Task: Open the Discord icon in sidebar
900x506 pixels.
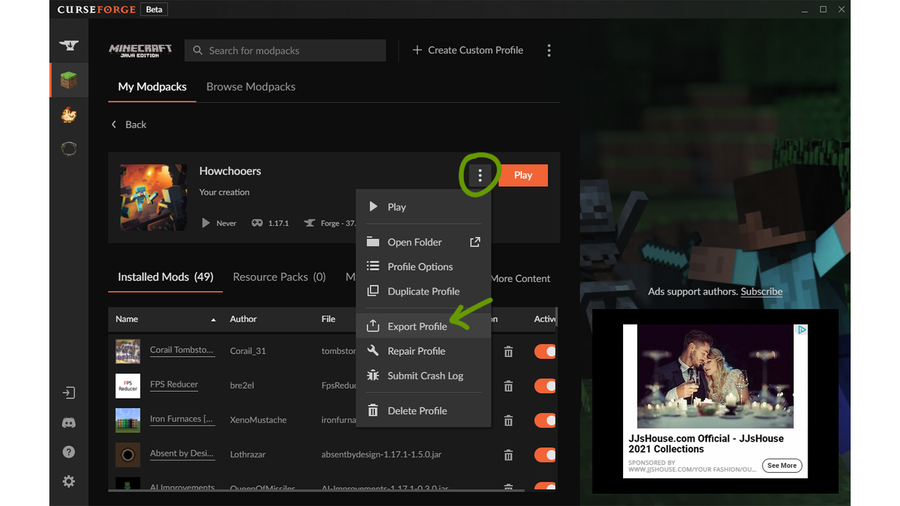Action: [69, 423]
